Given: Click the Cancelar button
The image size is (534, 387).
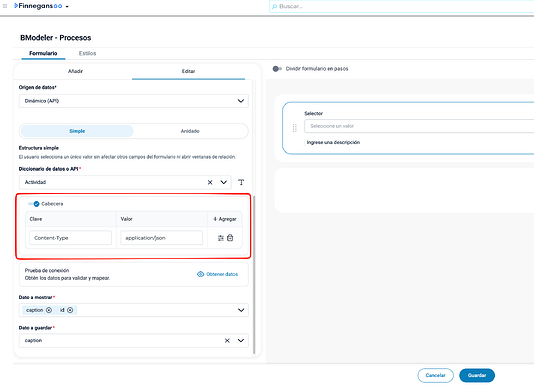Looking at the screenshot, I should tap(436, 375).
